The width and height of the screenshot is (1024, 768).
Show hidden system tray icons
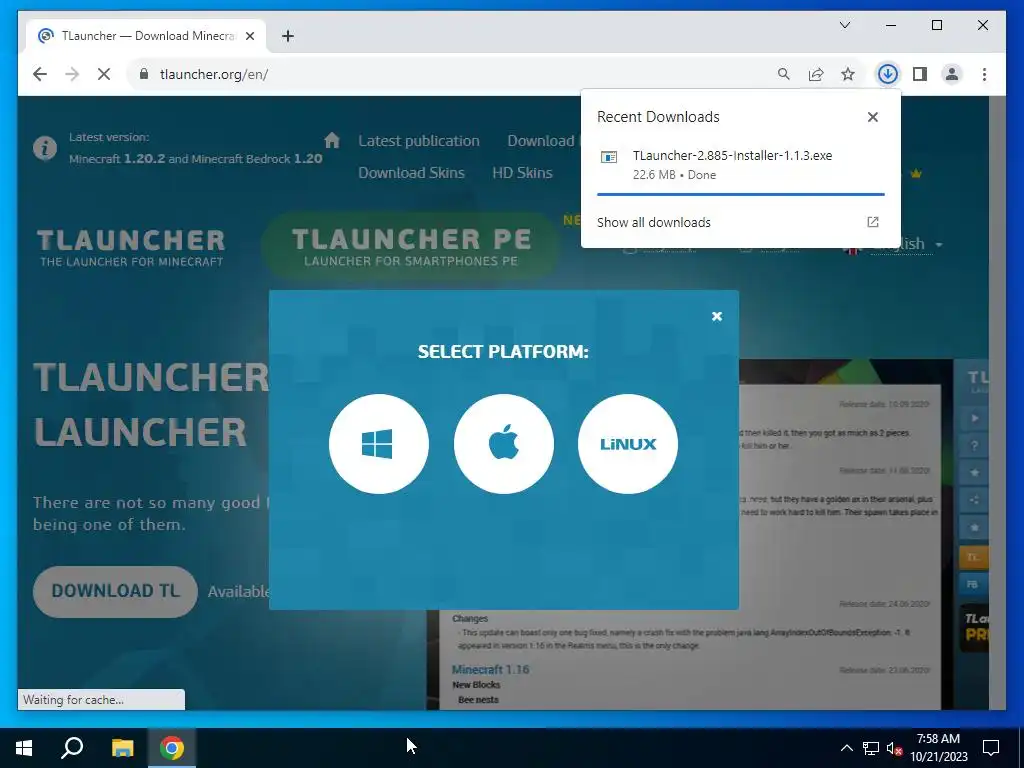(x=846, y=748)
